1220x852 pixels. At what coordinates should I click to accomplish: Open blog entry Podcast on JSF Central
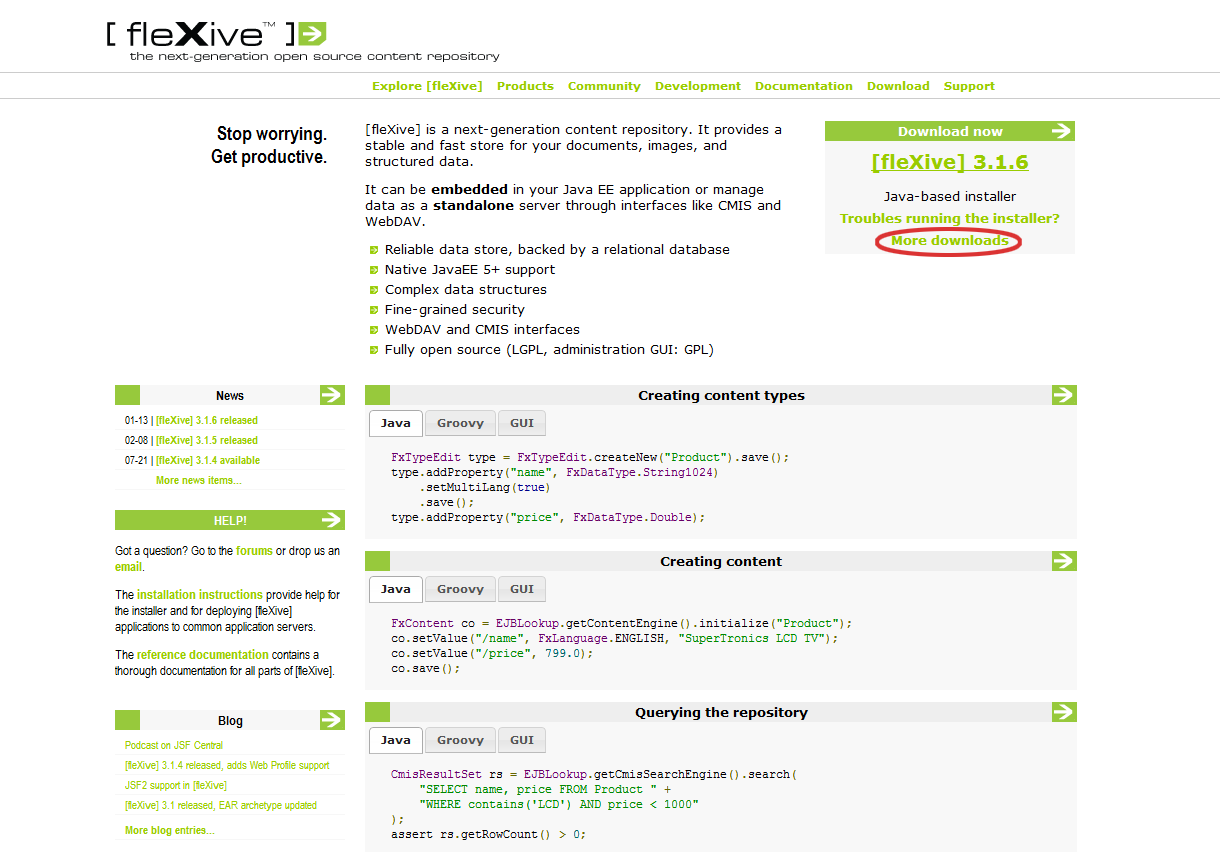click(x=174, y=746)
